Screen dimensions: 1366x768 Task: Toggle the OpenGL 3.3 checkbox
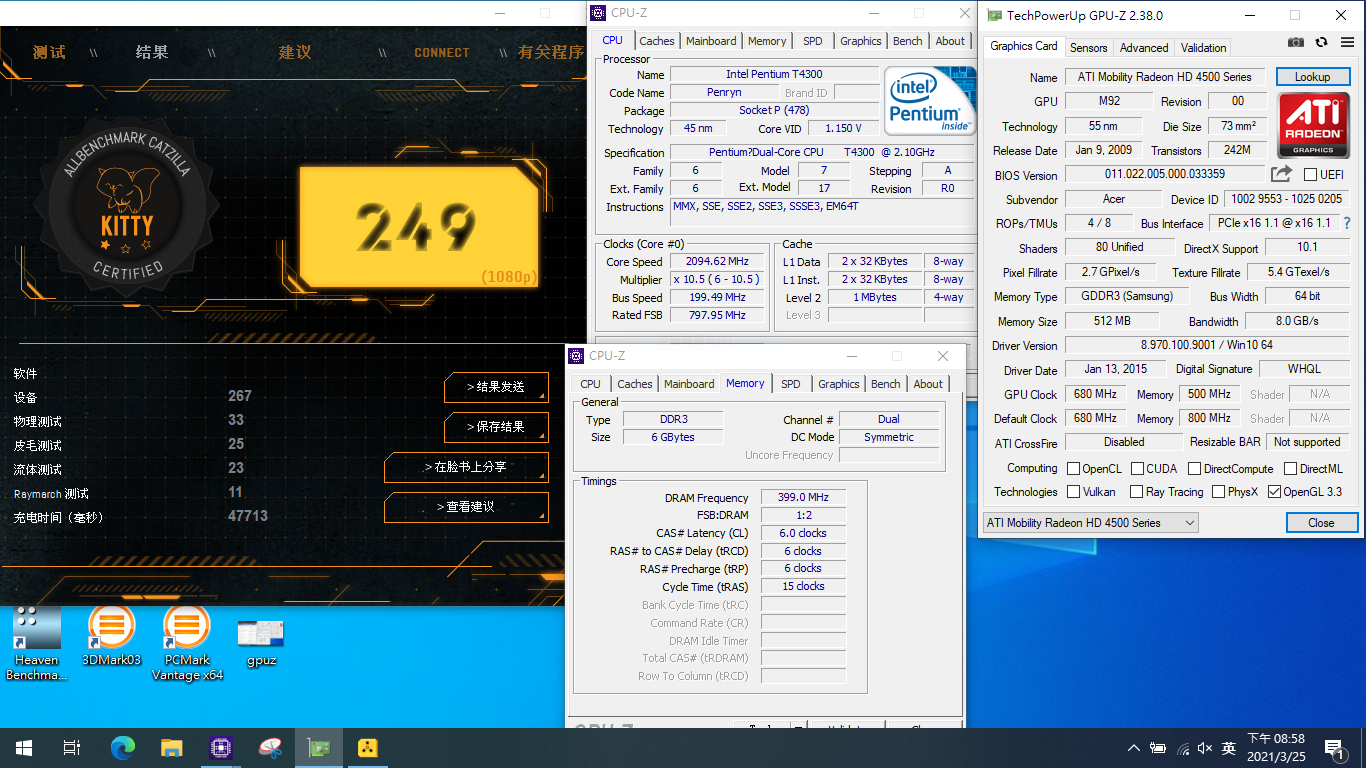pos(1274,492)
